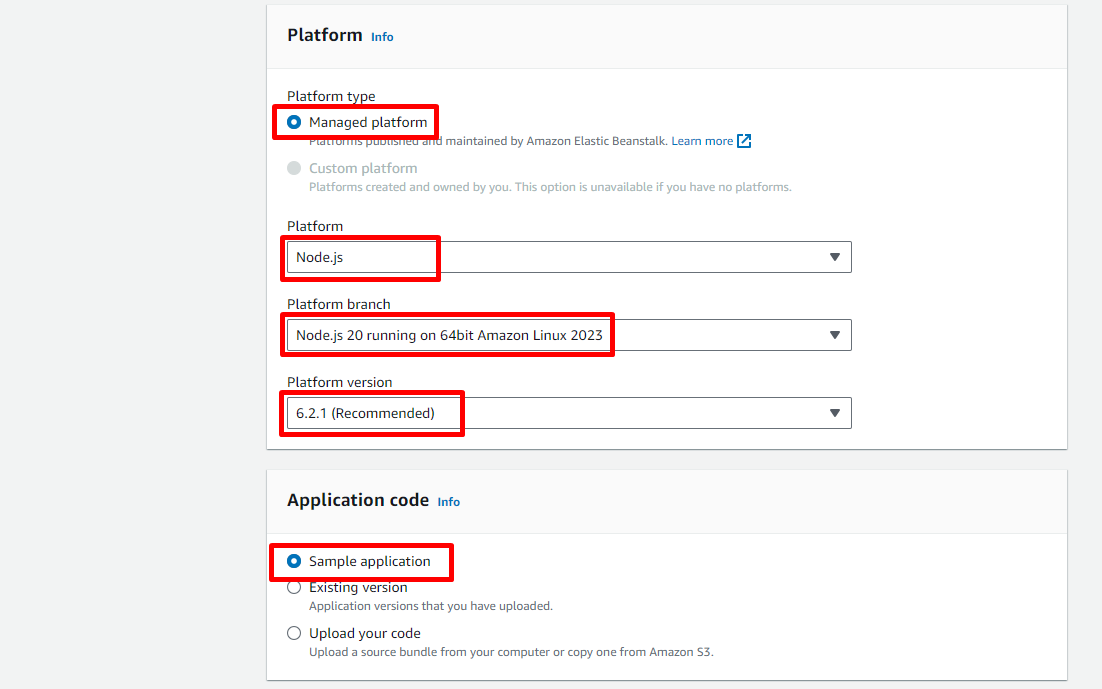
Task: Click the Application code section heading
Action: click(357, 500)
